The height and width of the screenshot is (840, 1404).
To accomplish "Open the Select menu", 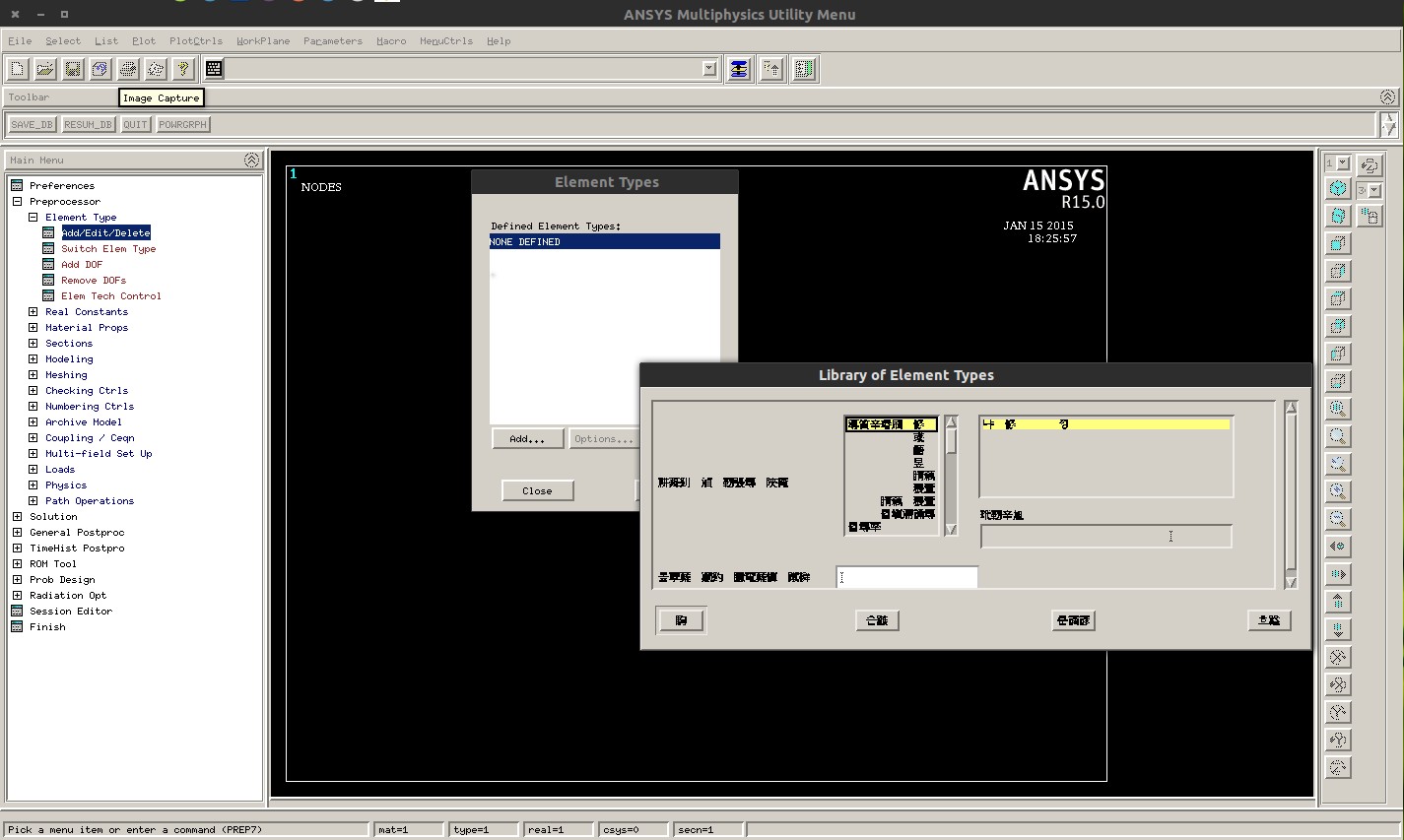I will coord(63,41).
